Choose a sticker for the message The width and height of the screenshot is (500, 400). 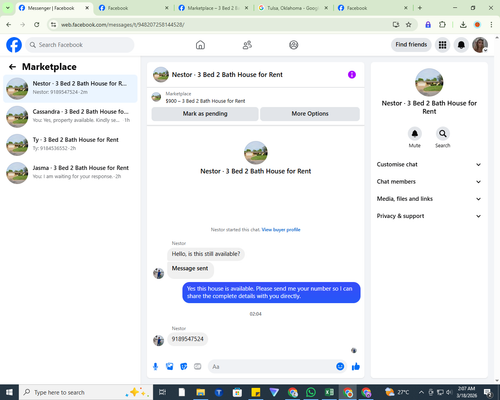coord(184,367)
